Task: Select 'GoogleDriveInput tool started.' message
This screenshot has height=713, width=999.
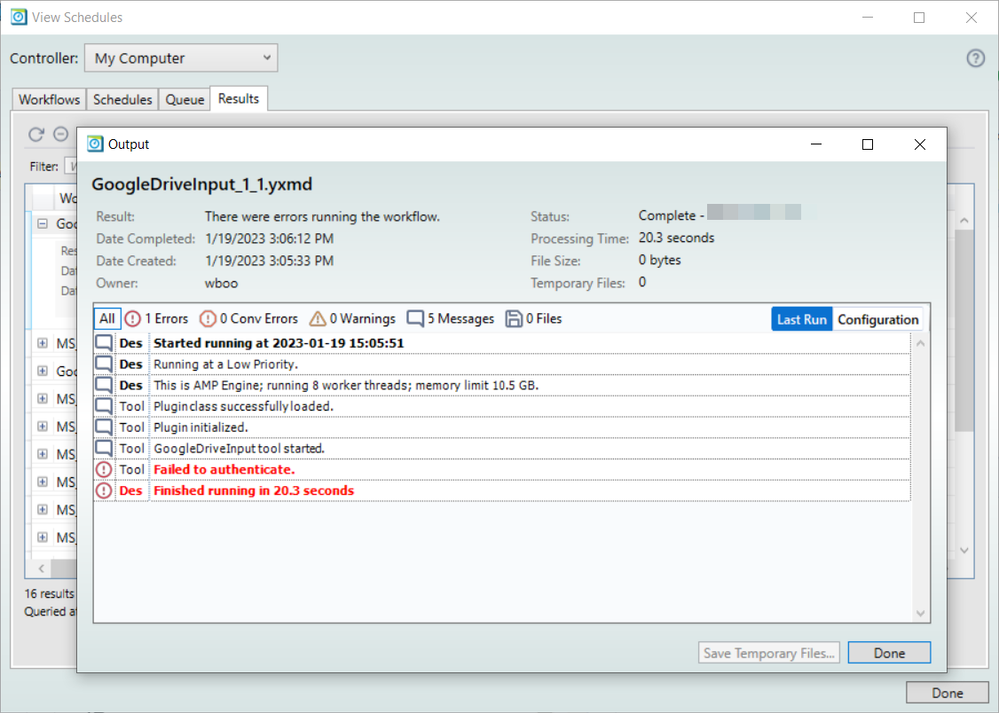Action: tap(239, 448)
